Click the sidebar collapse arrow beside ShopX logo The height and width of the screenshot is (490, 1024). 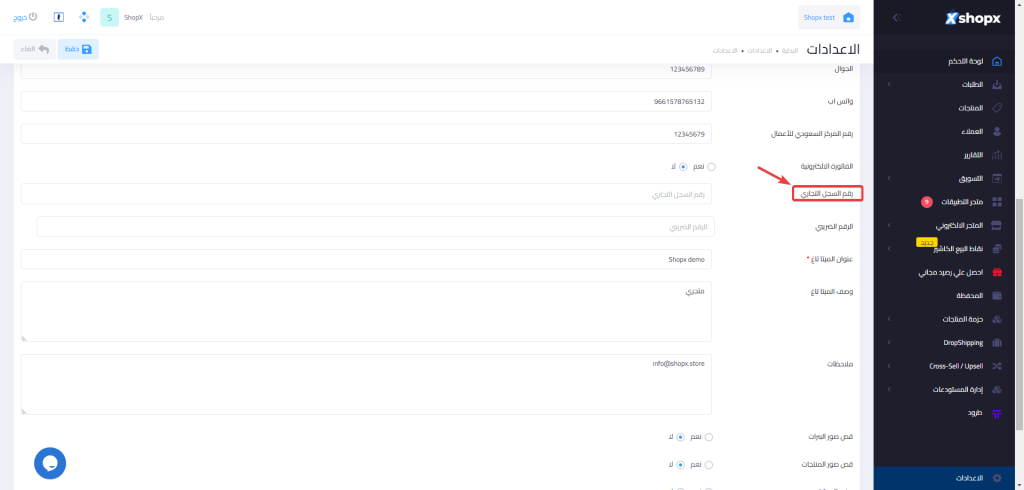tap(896, 17)
